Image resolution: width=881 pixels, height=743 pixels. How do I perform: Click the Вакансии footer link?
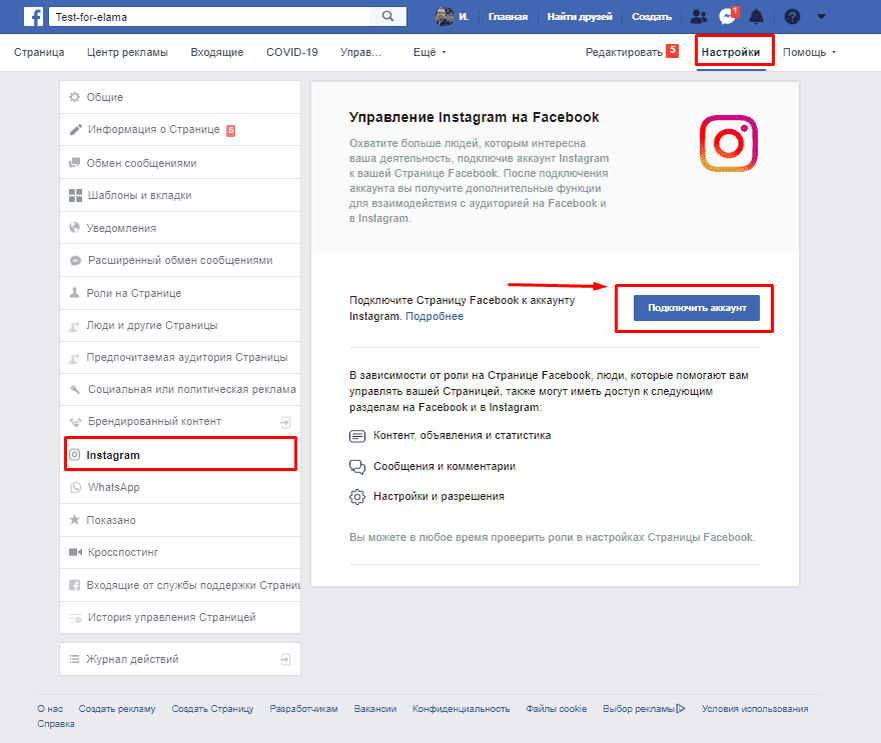tap(375, 709)
